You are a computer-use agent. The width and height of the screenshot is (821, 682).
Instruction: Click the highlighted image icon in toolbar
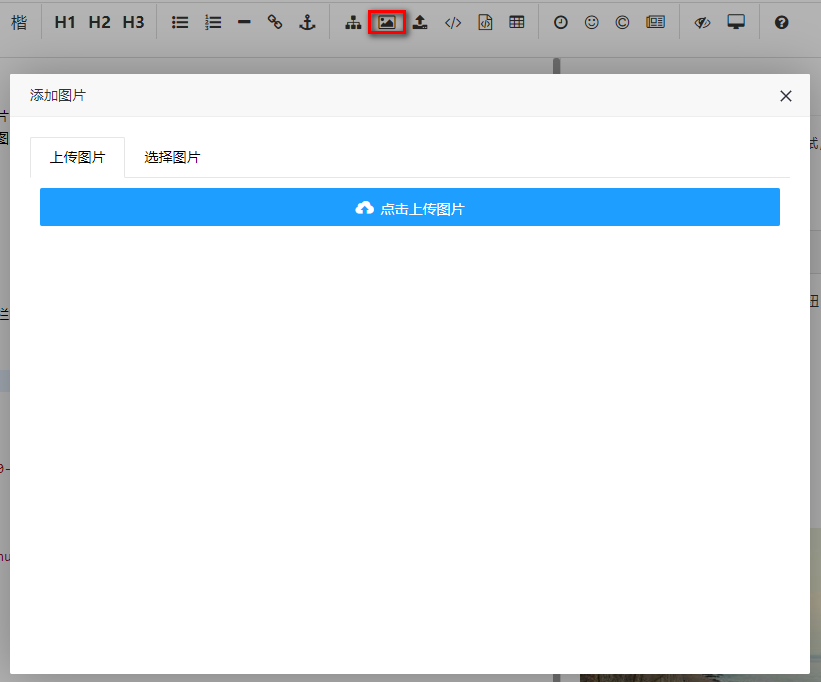(387, 22)
